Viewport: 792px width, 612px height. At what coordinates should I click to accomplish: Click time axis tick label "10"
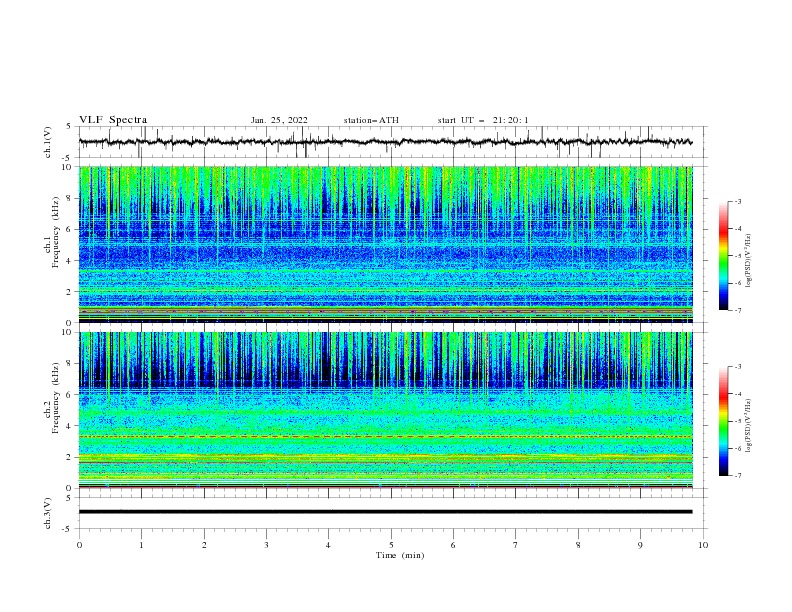[x=703, y=545]
